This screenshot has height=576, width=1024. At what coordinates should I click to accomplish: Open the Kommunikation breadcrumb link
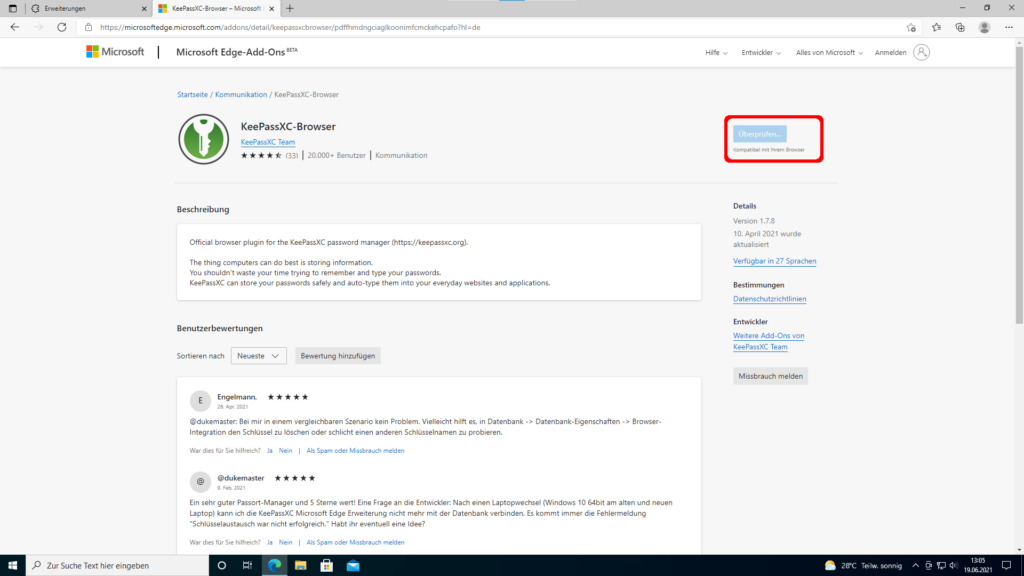click(241, 95)
